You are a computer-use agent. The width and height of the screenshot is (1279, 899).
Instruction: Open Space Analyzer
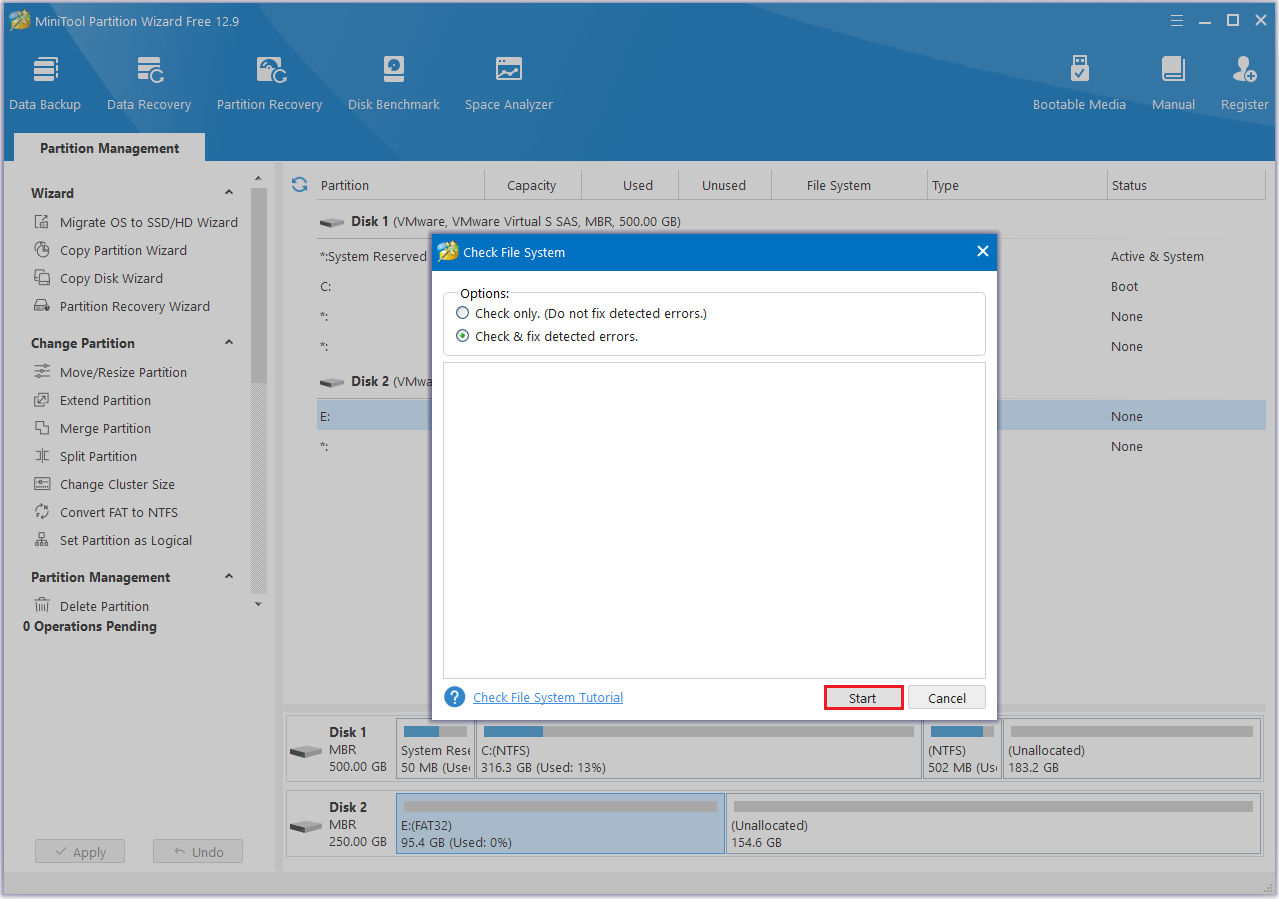click(509, 84)
